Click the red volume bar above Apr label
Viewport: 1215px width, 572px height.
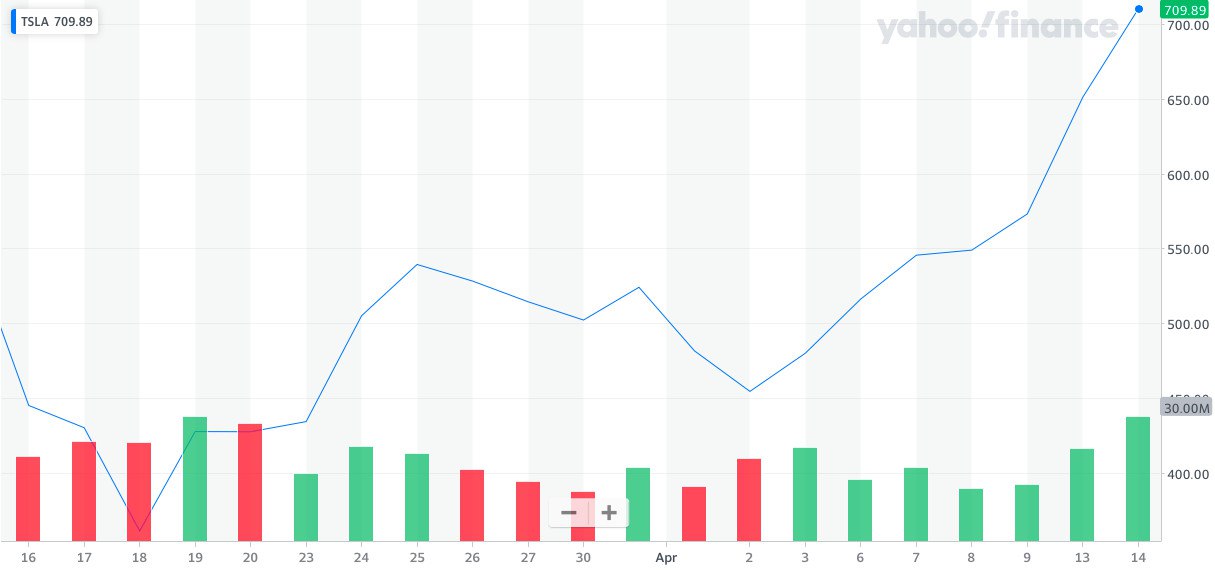point(694,513)
